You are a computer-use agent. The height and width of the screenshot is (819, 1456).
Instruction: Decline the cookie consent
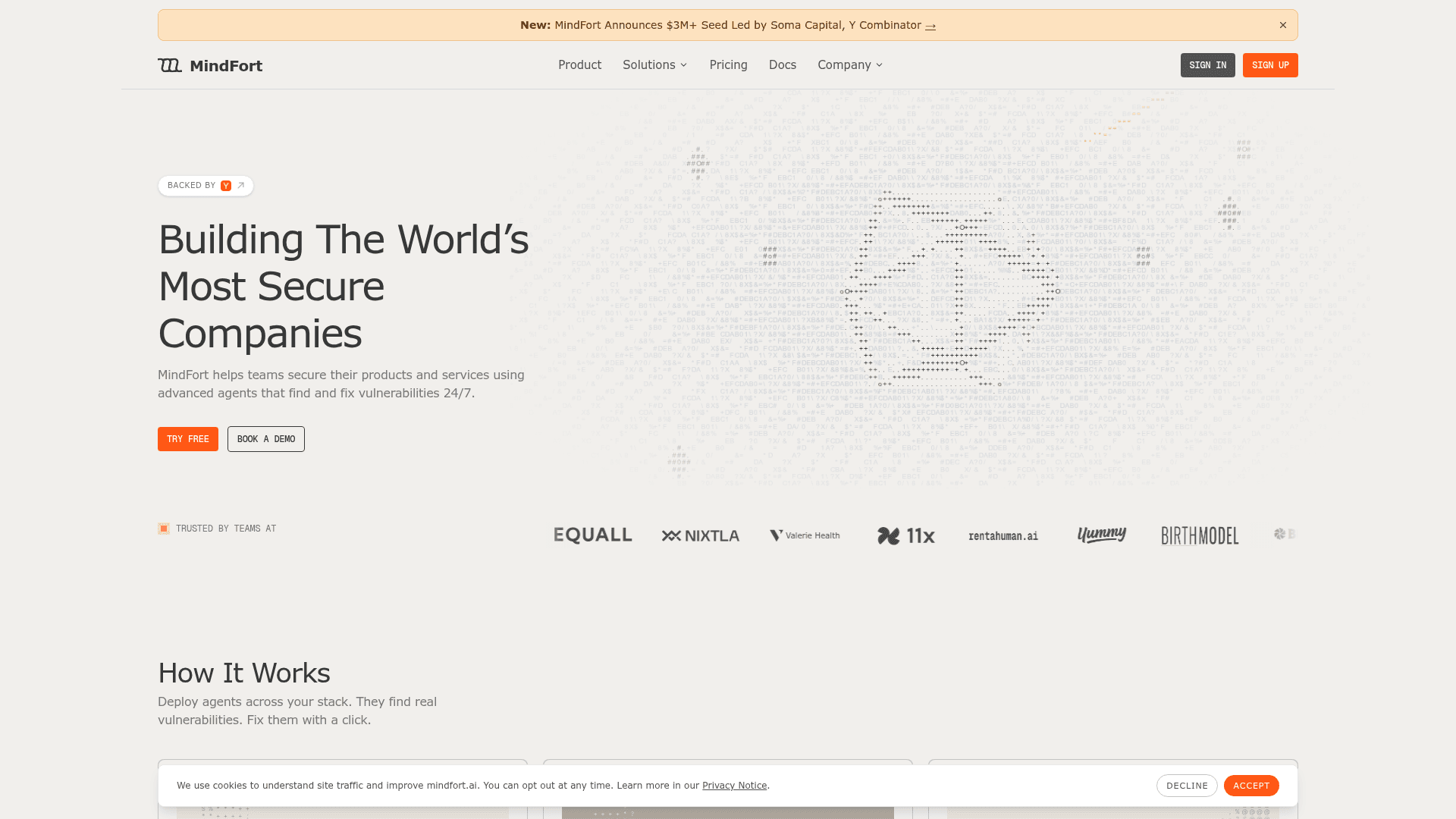[x=1187, y=786]
